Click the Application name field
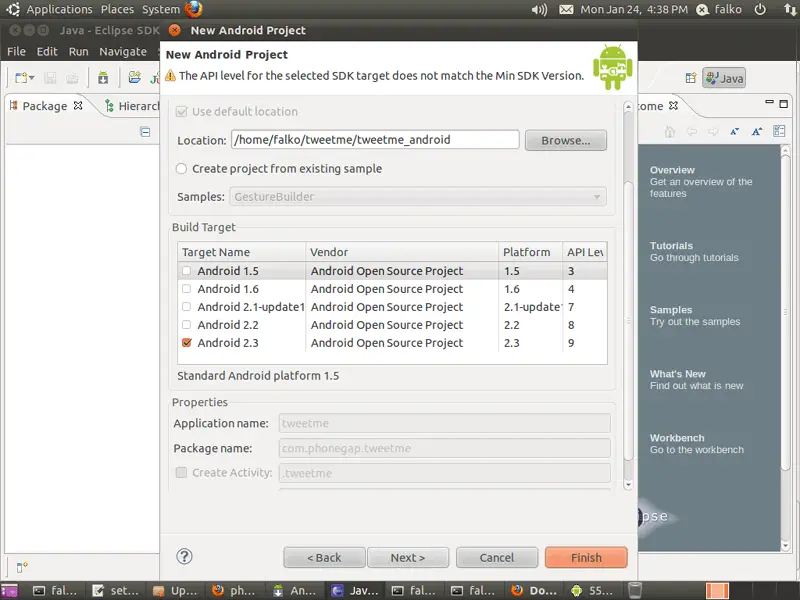The width and height of the screenshot is (800, 600). [x=444, y=423]
